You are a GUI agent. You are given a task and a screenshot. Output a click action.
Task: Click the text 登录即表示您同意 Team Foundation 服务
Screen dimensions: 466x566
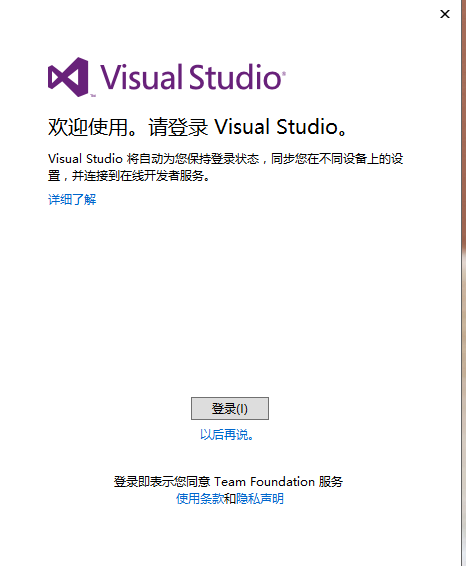[228, 482]
